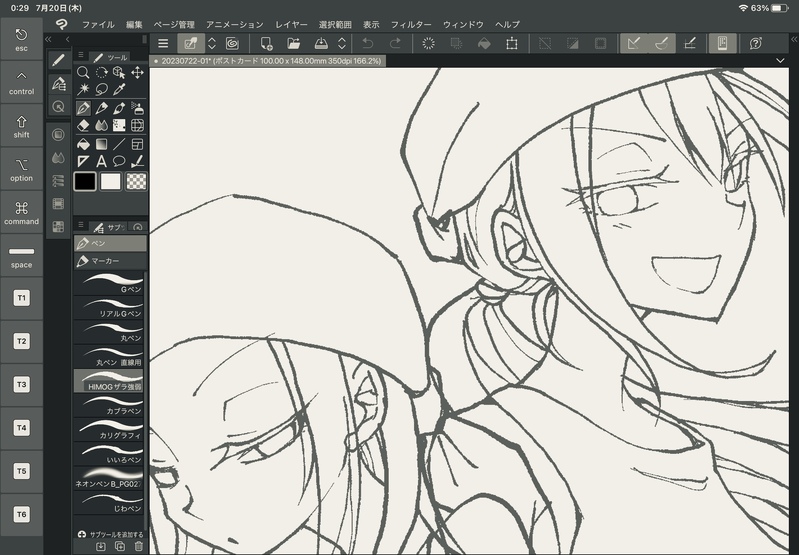799x555 pixels.
Task: Select the Airbrush tool
Action: click(x=137, y=108)
